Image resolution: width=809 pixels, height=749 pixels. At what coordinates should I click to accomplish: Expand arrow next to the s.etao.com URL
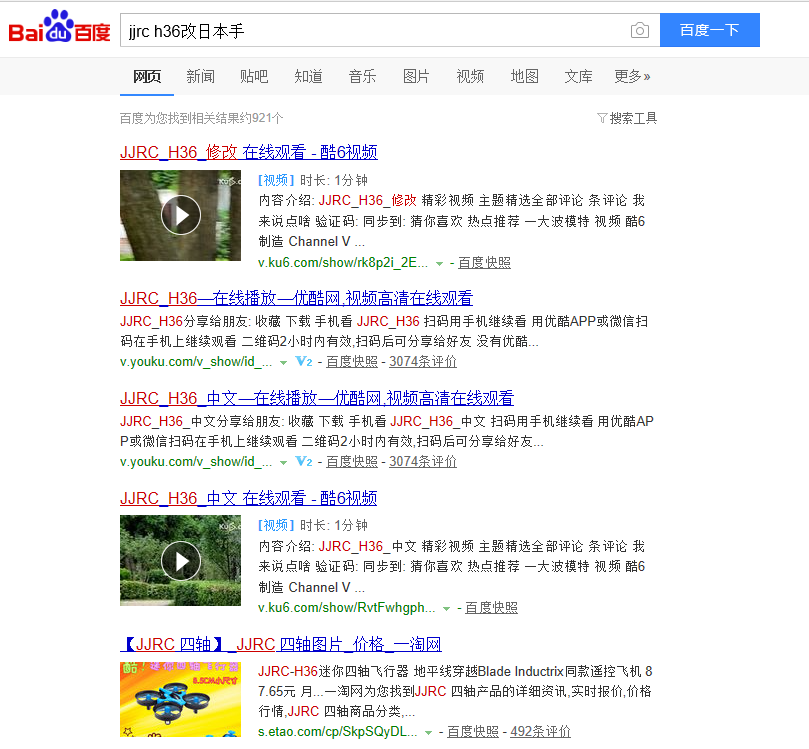point(428,732)
